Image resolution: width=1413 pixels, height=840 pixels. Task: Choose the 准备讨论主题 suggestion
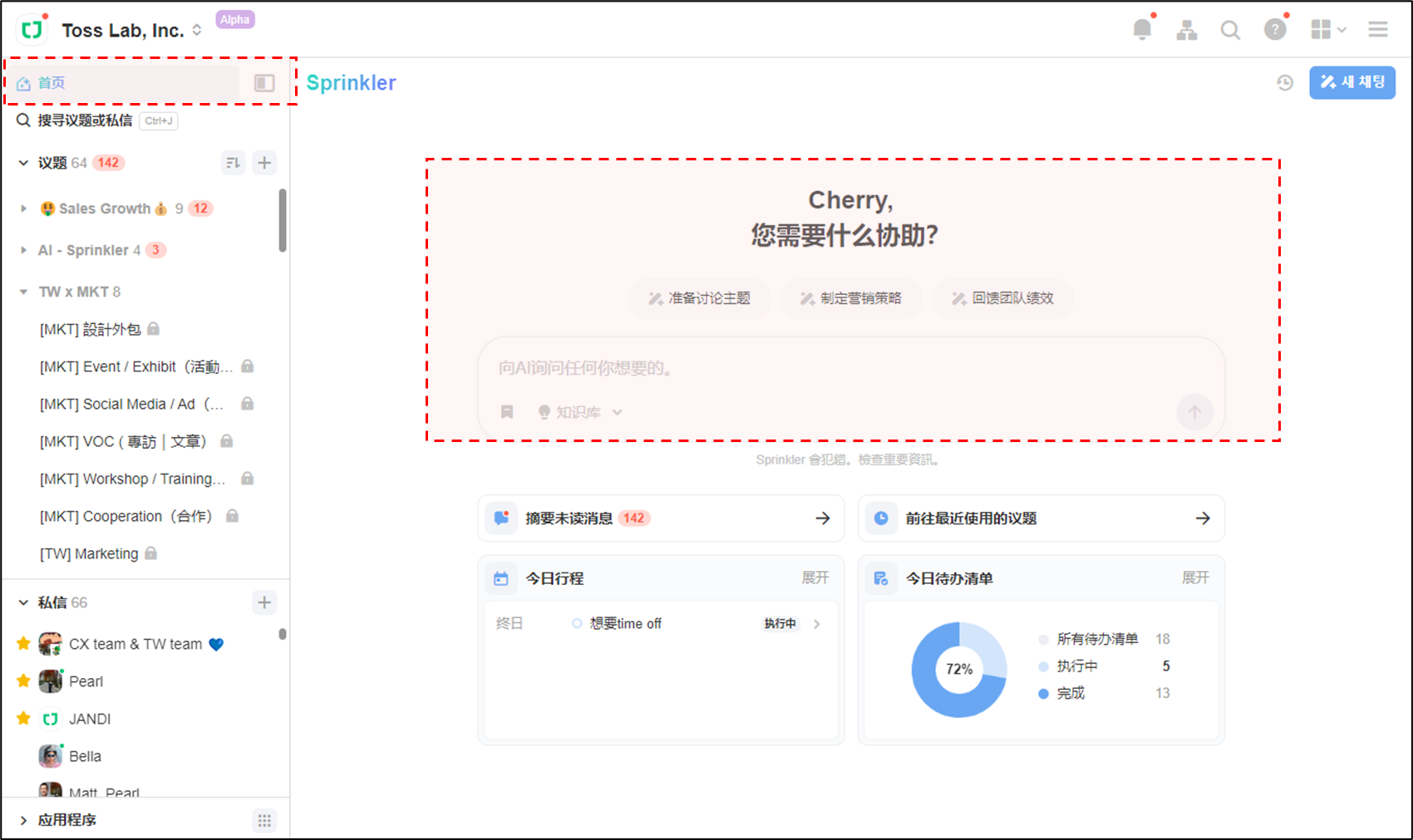click(699, 298)
